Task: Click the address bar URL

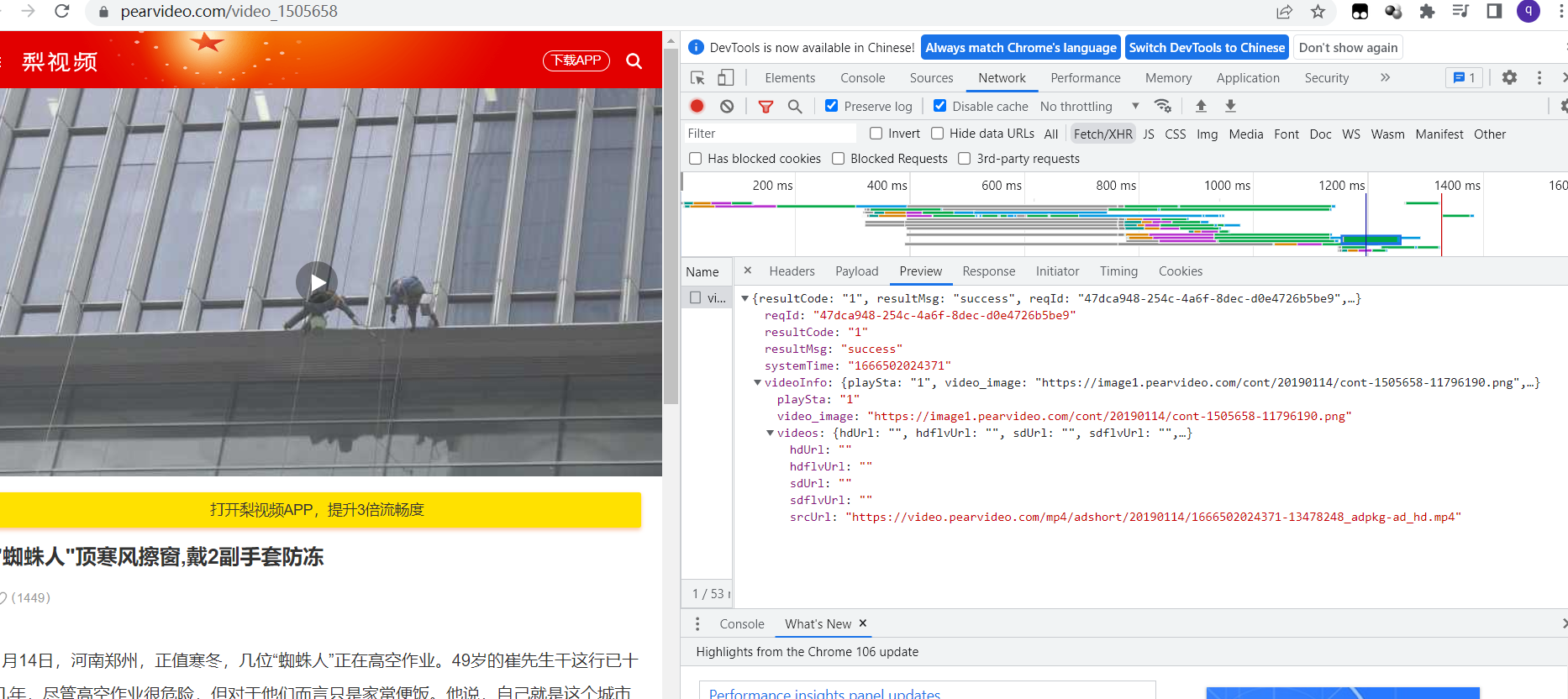Action: (x=229, y=11)
